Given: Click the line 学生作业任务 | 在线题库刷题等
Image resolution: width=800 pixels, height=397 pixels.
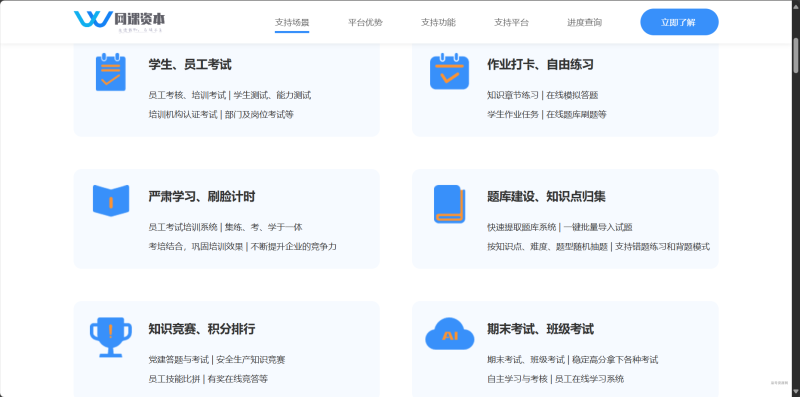Looking at the screenshot, I should coord(546,114).
